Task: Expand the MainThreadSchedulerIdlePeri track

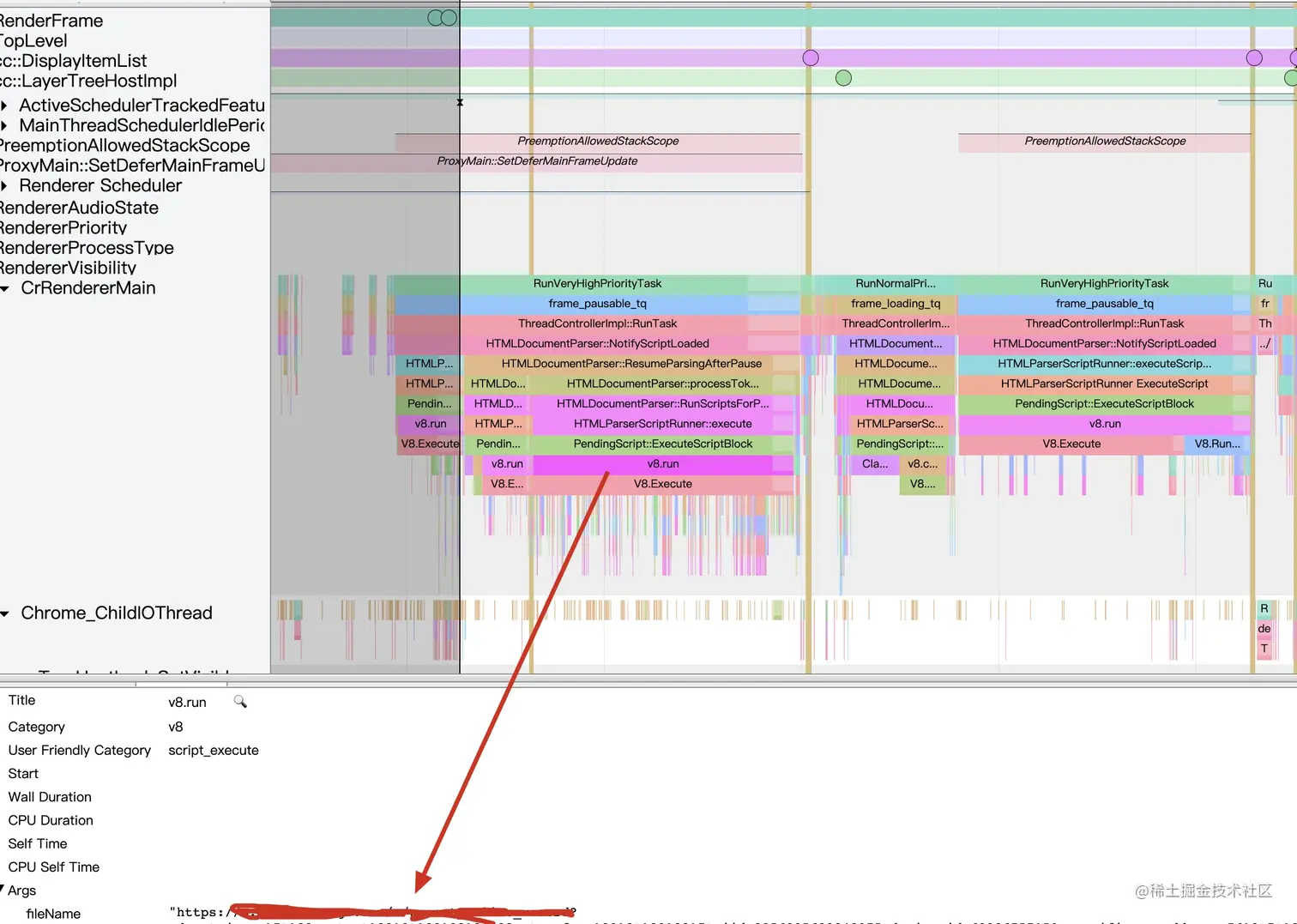Action: point(4,125)
